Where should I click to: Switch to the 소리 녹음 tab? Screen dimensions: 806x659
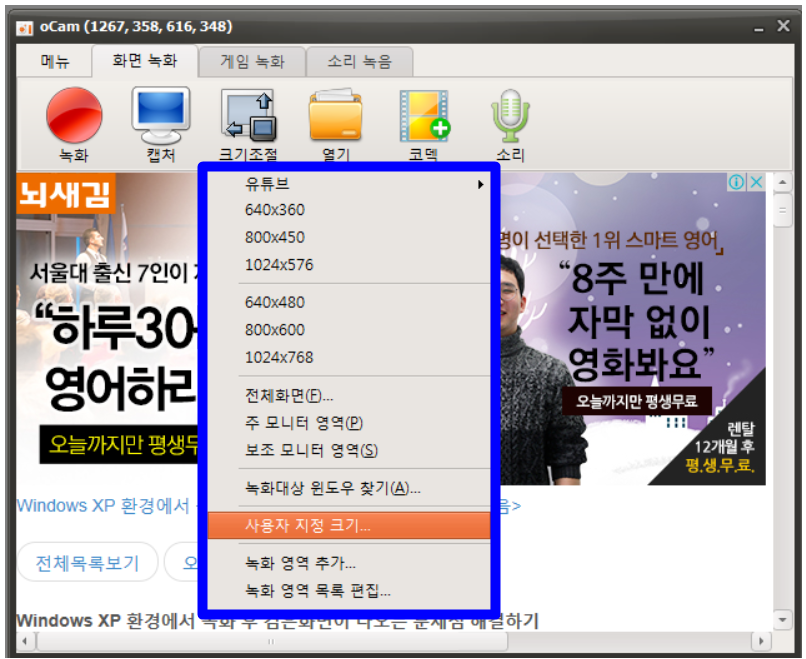(360, 62)
